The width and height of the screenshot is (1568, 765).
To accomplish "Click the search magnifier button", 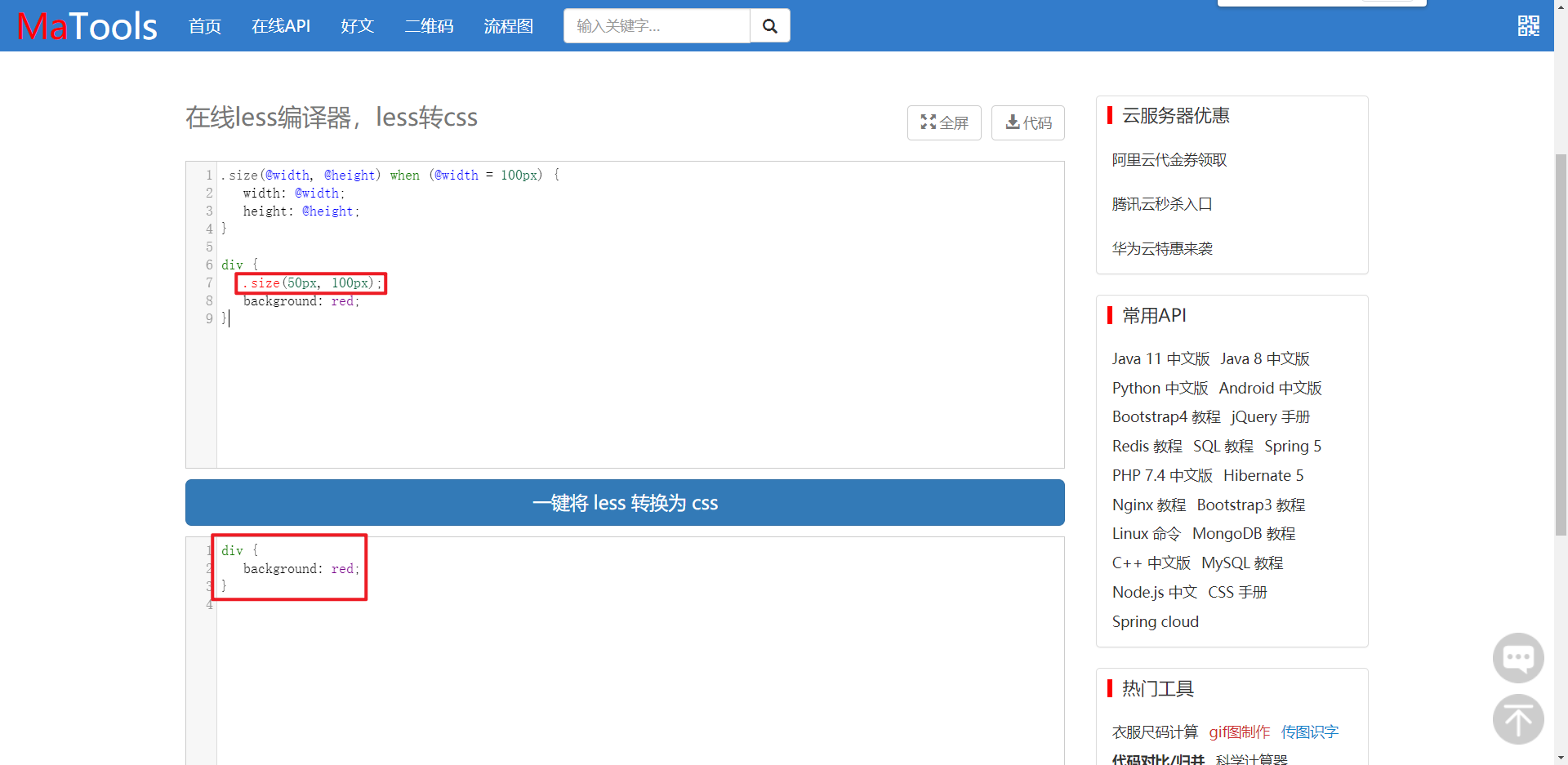I will click(x=769, y=26).
